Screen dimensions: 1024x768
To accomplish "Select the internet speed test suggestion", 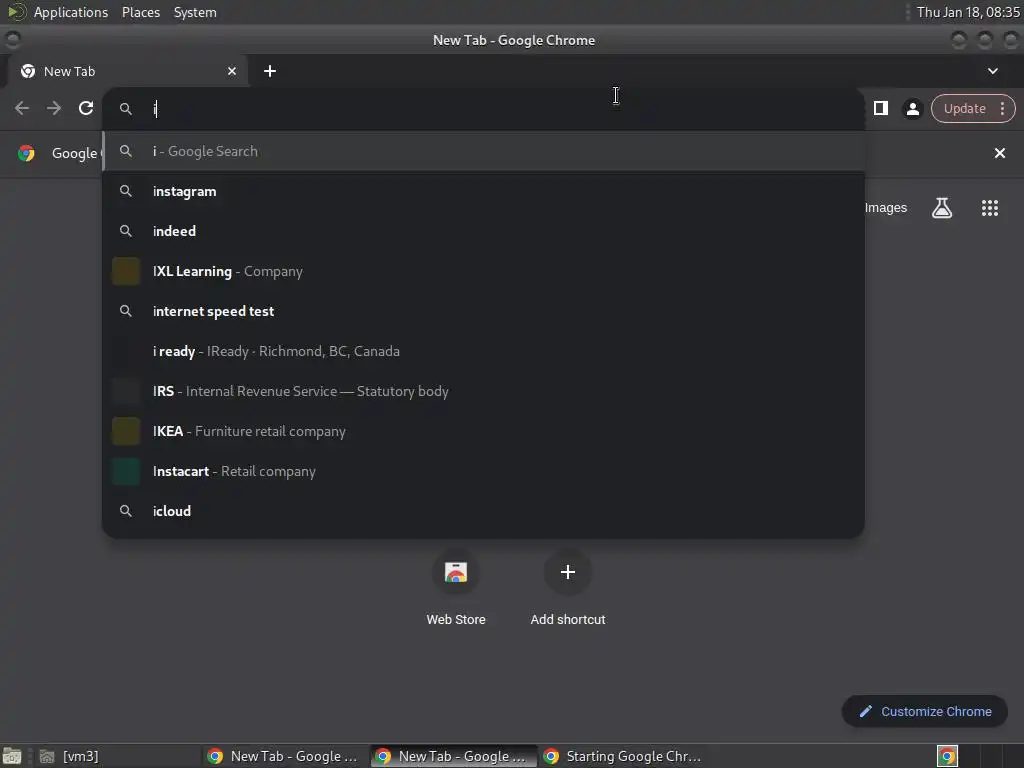I will (484, 312).
